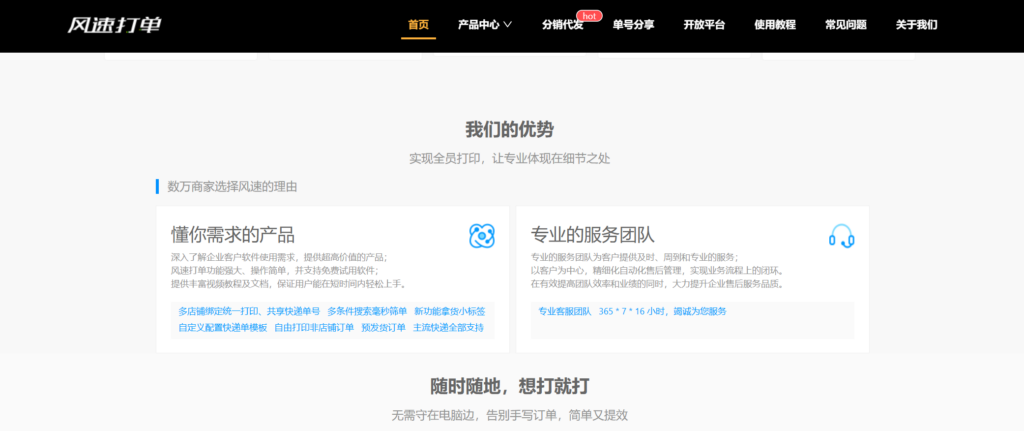Open 单号分享 in navigation
This screenshot has height=431, width=1024.
click(x=633, y=25)
